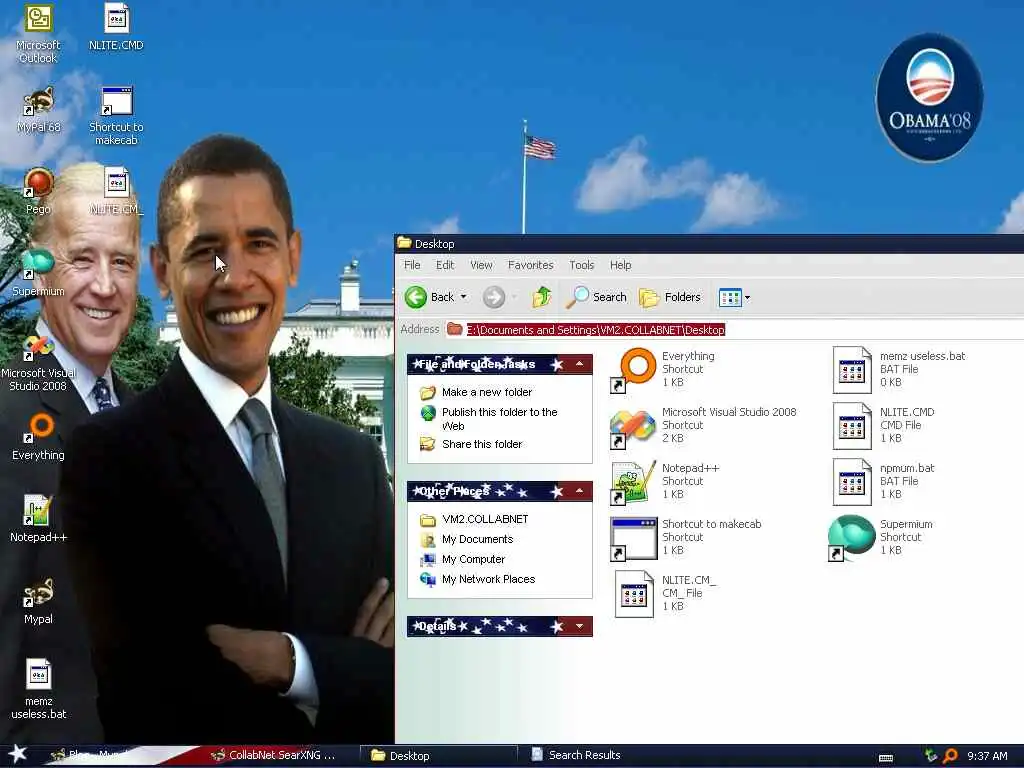Open the Help menu

click(x=620, y=264)
